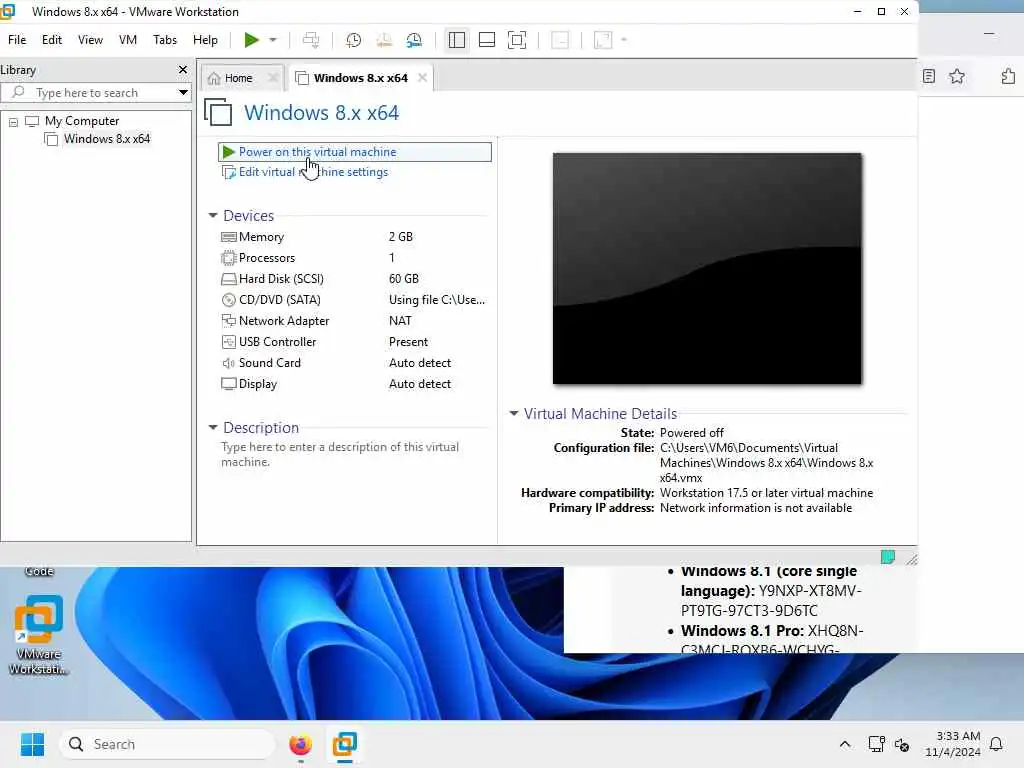Collapse the Devices section
Image resolution: width=1024 pixels, height=768 pixels.
(213, 216)
